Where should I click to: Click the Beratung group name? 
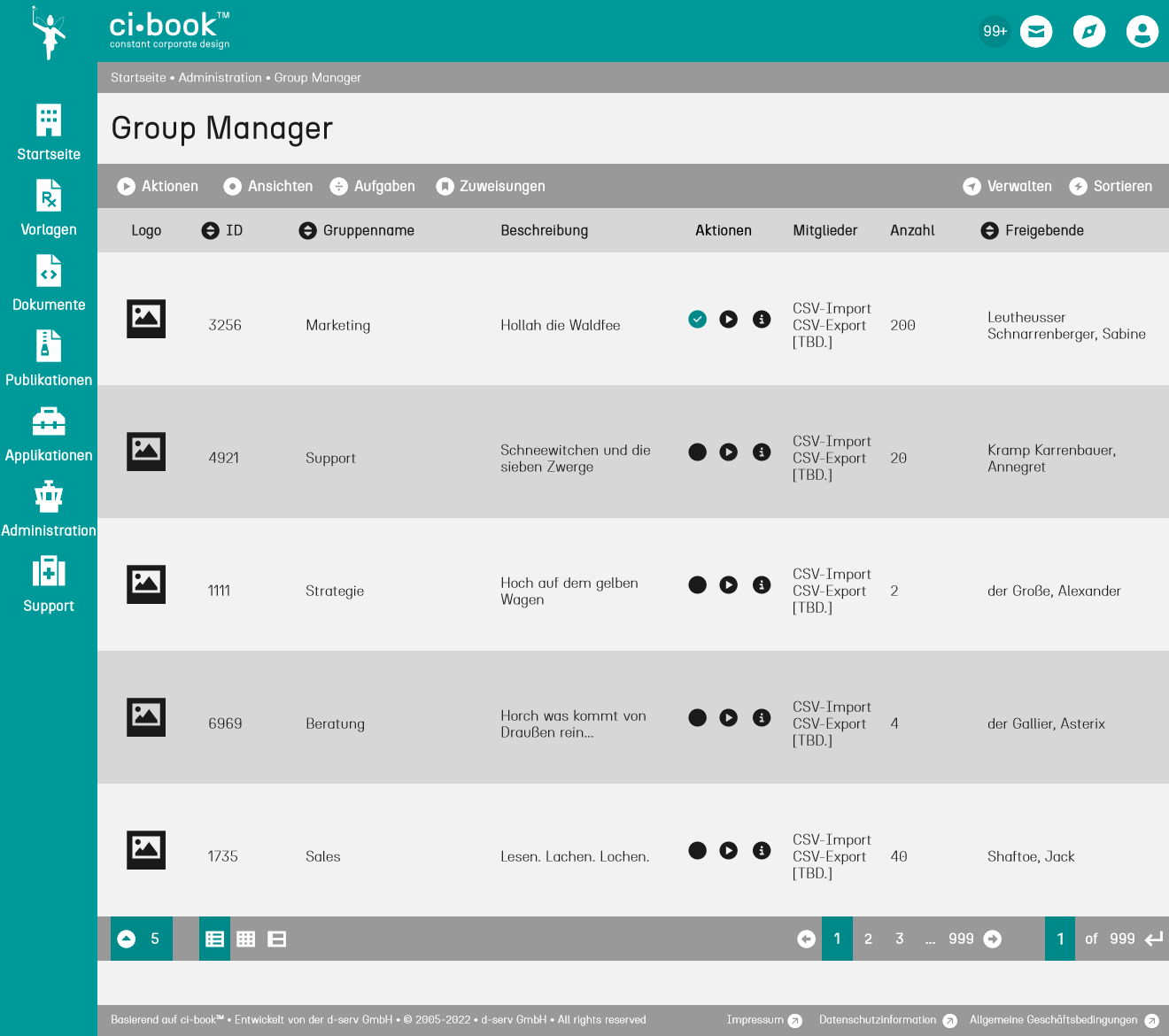[x=335, y=723]
